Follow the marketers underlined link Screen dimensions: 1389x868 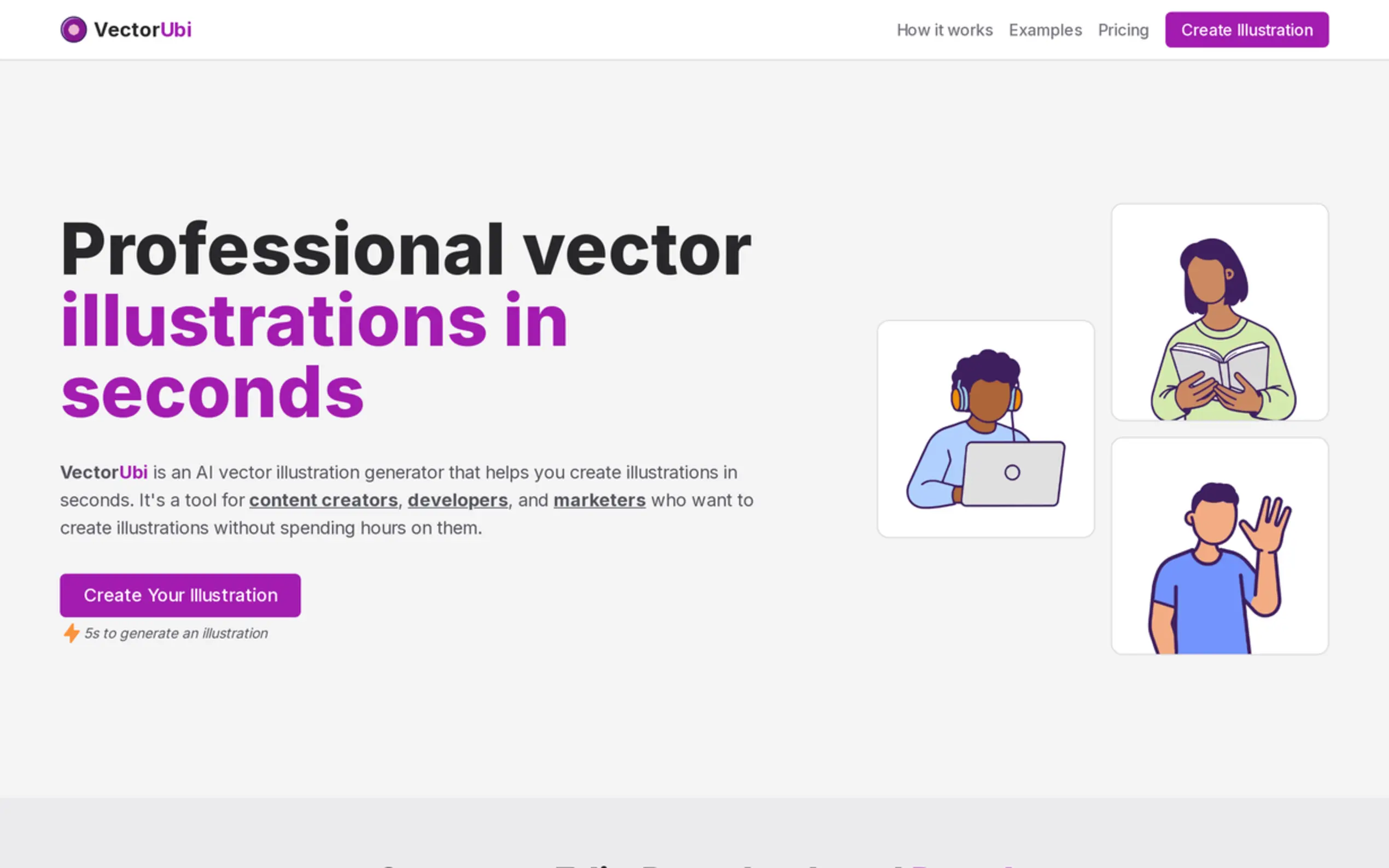click(599, 500)
